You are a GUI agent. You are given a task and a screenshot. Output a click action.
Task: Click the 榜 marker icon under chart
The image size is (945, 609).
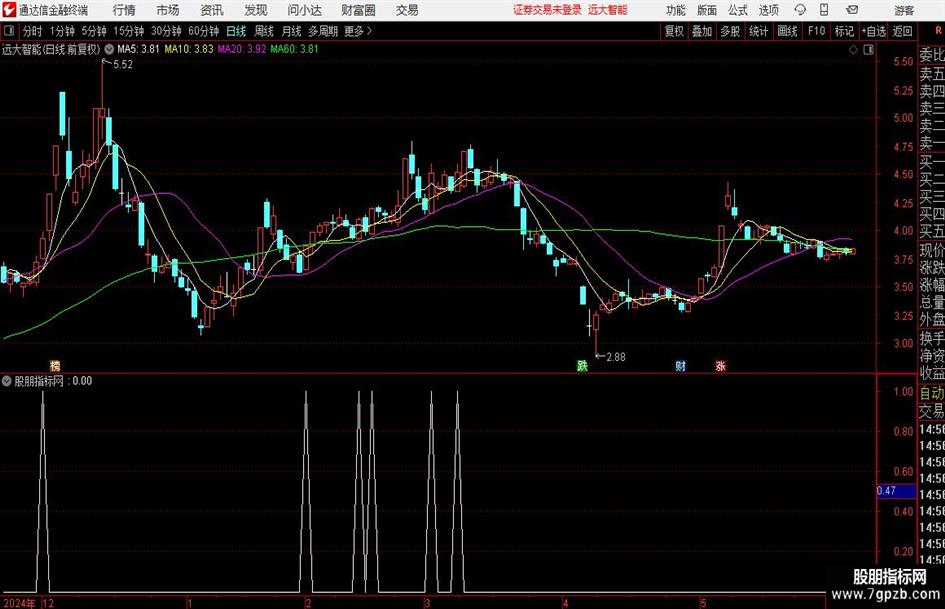coord(55,365)
